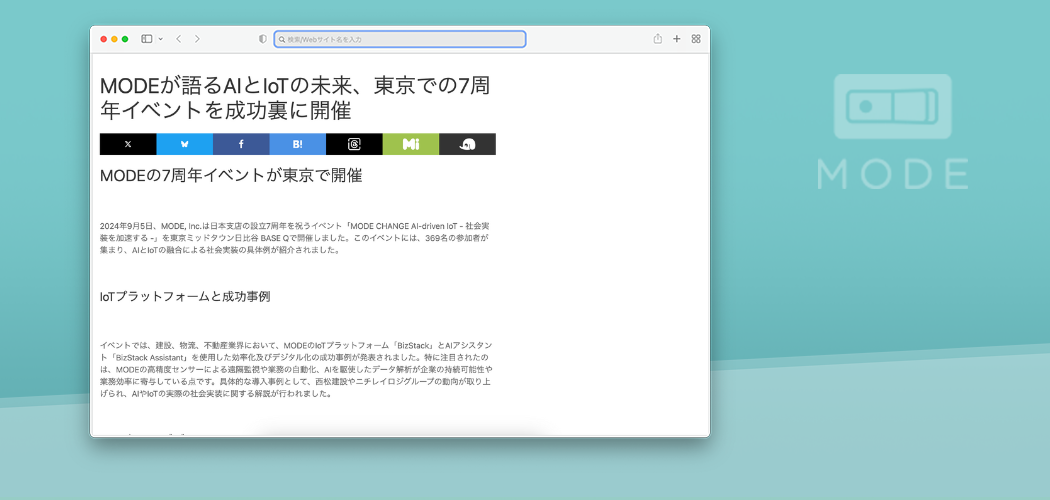1050x500 pixels.
Task: Open the Safari share menu
Action: tap(657, 39)
